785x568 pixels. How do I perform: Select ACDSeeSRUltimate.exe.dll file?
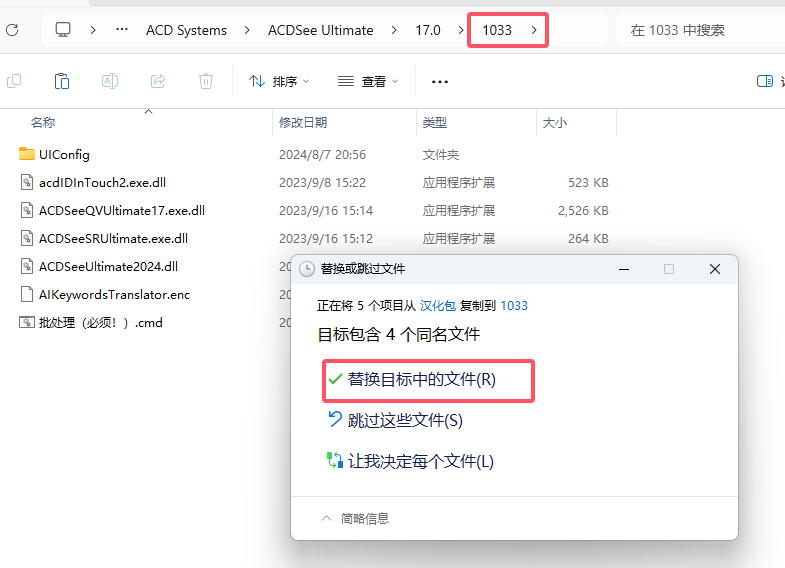114,239
